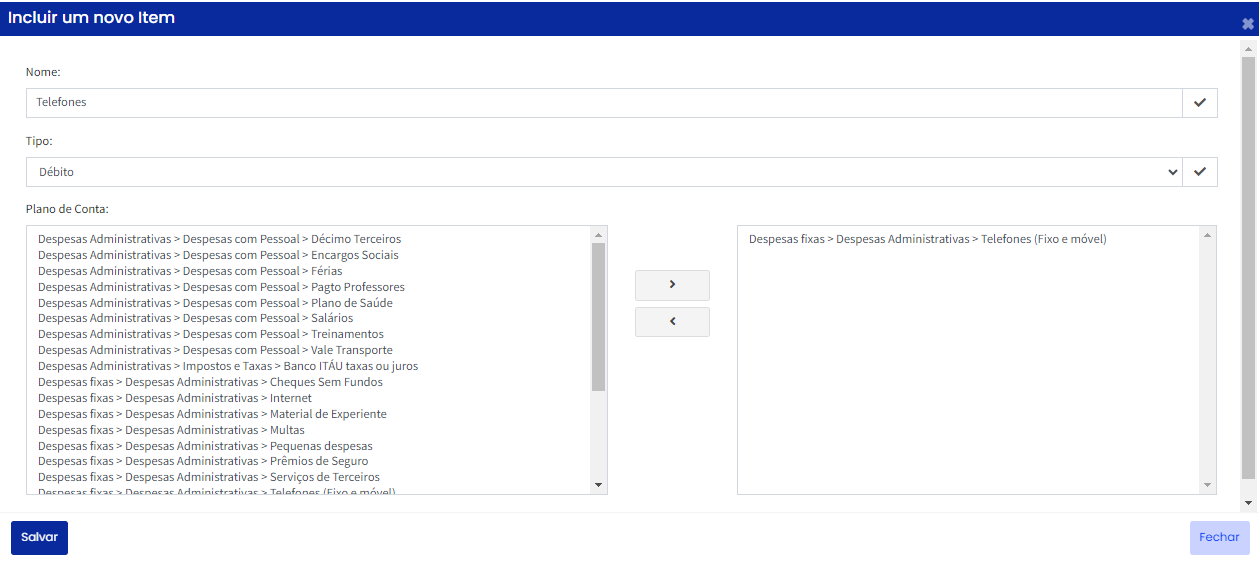Select Impostos e Taxas > Banco ITAÚ taxas ou juros
Image resolution: width=1259 pixels, height=564 pixels.
[228, 366]
